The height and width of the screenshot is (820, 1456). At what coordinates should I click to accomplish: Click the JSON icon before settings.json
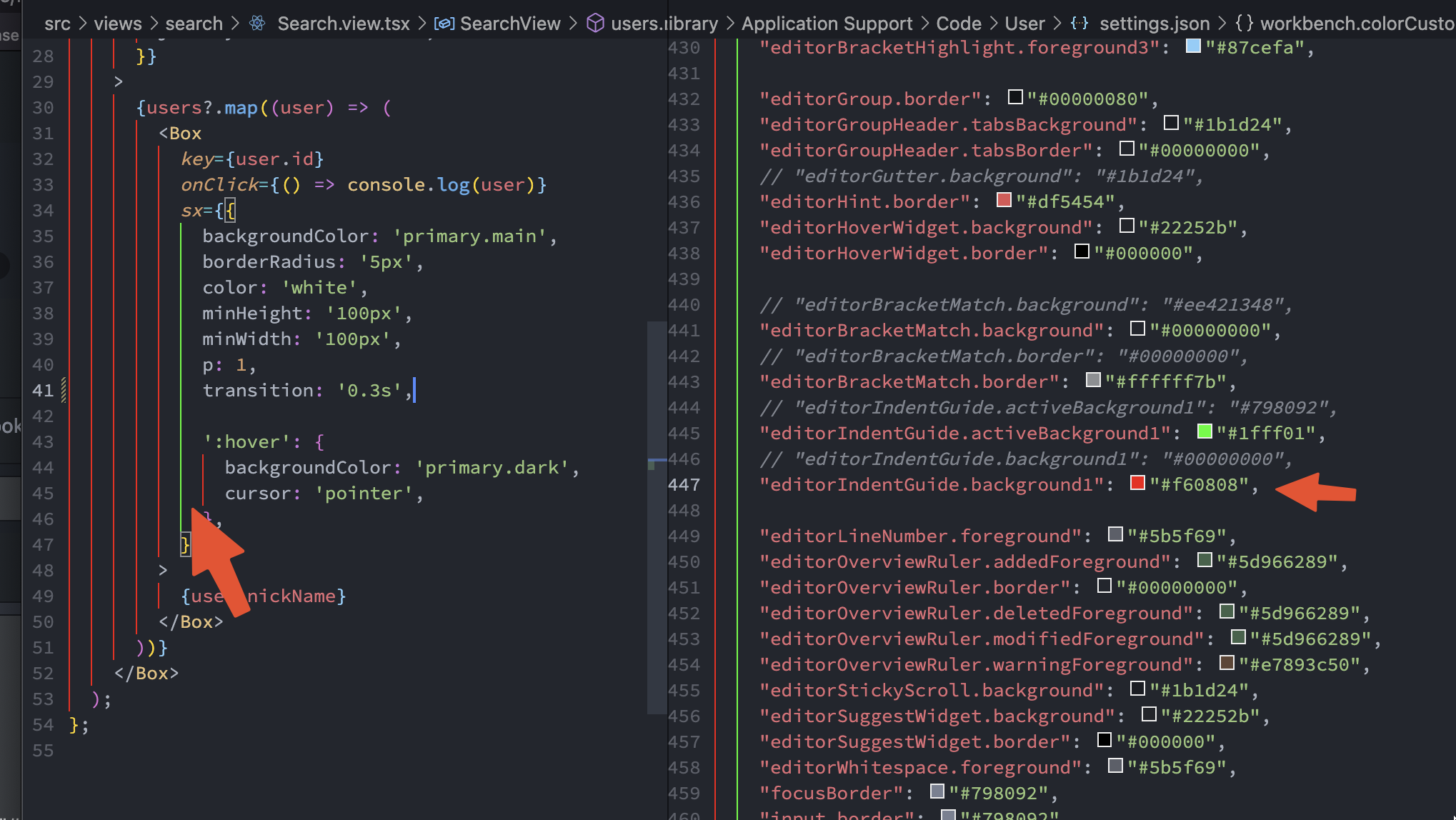pyautogui.click(x=1079, y=23)
